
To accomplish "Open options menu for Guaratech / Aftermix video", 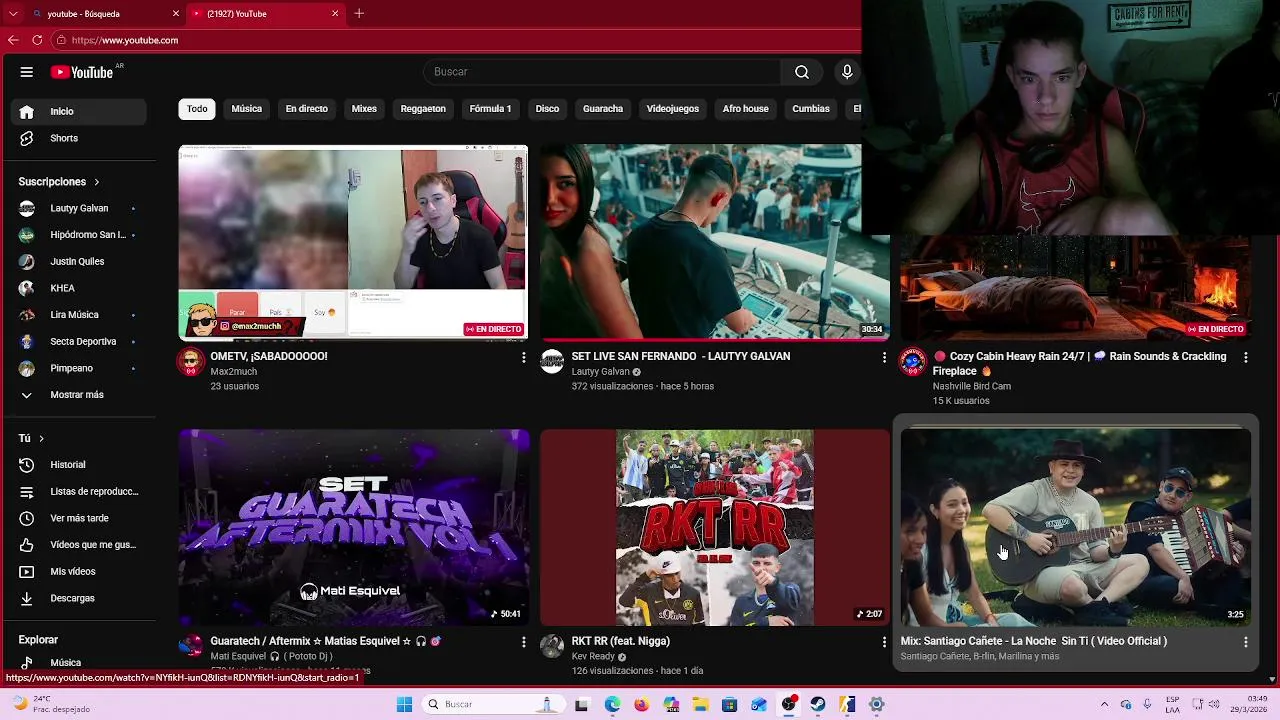I will click(x=523, y=642).
